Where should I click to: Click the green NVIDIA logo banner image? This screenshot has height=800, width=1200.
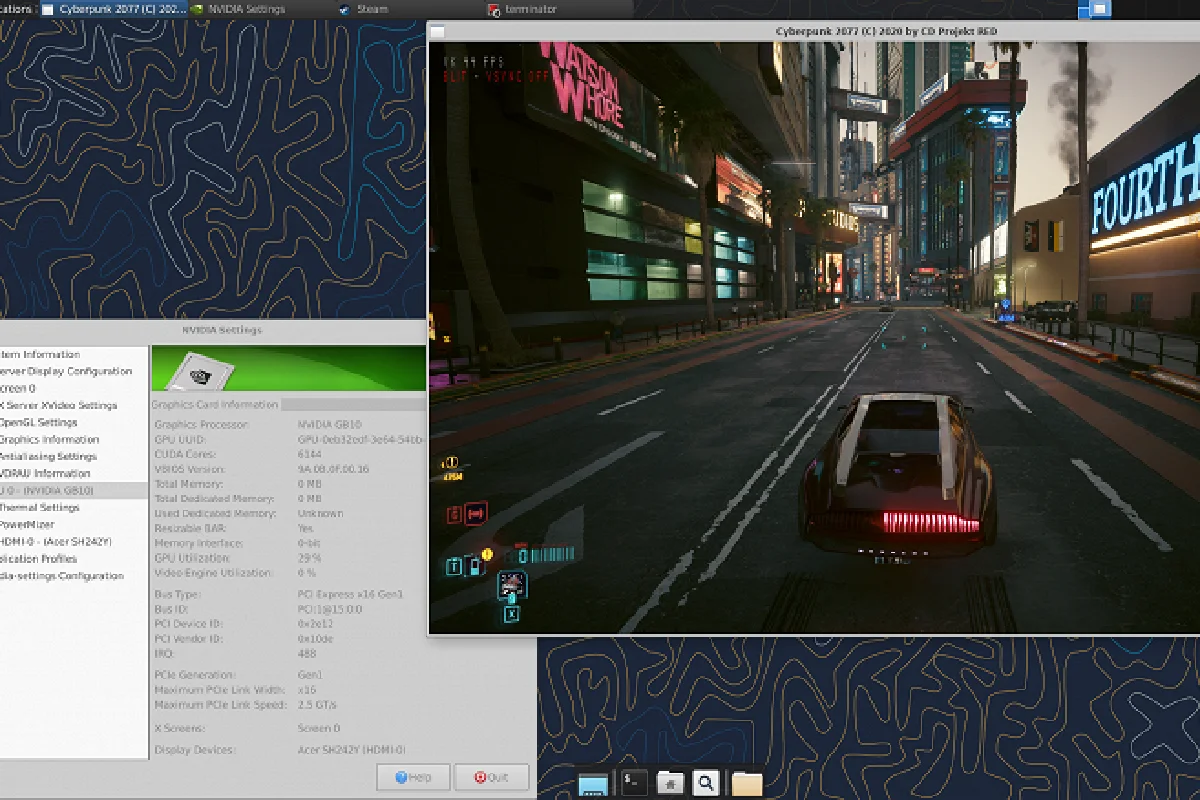(x=288, y=368)
